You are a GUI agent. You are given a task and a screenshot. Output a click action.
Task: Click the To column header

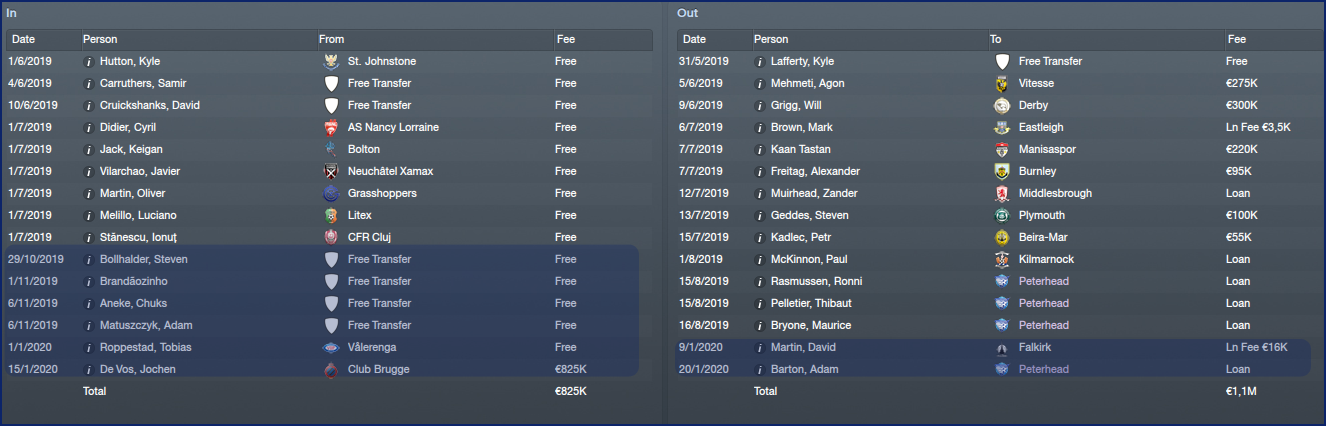coord(996,40)
